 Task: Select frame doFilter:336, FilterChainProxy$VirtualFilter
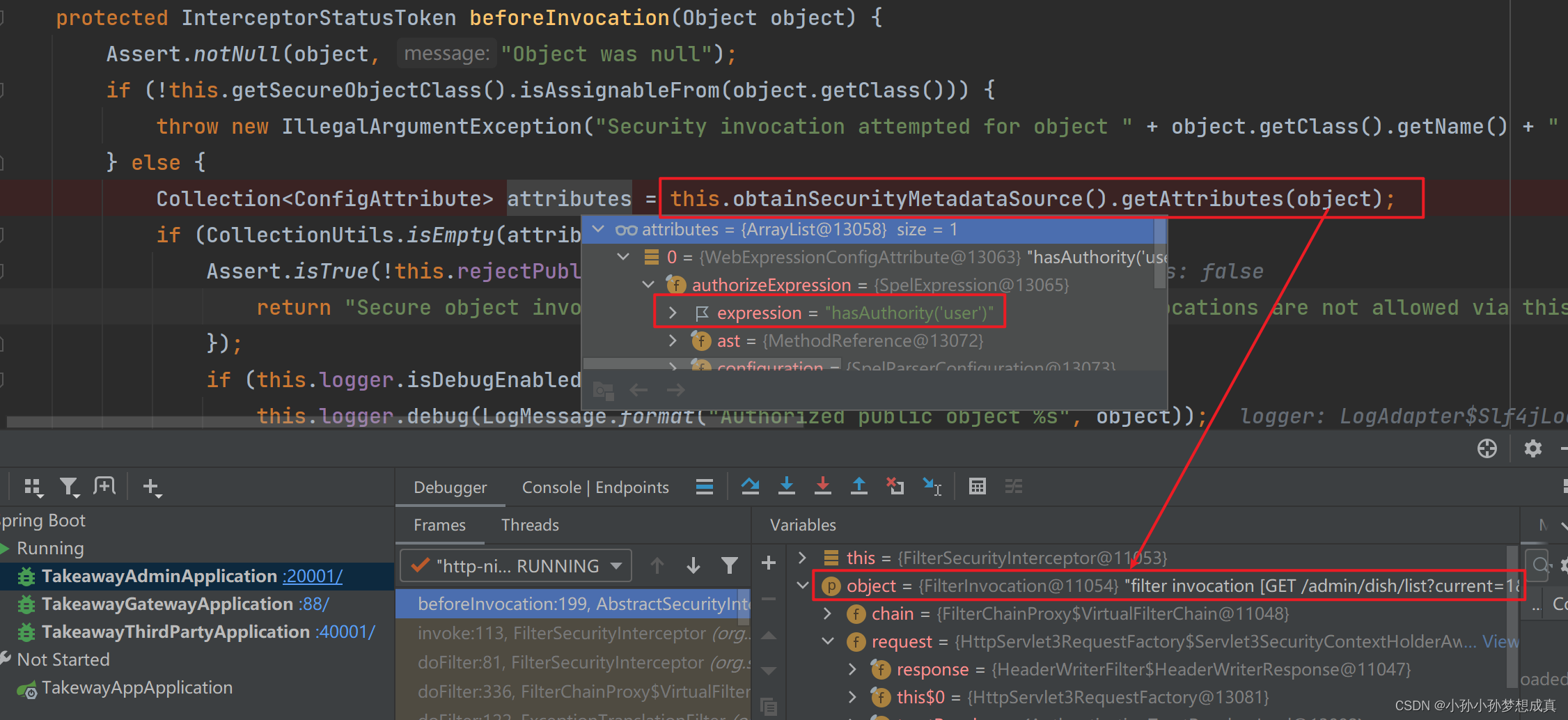coord(573,691)
